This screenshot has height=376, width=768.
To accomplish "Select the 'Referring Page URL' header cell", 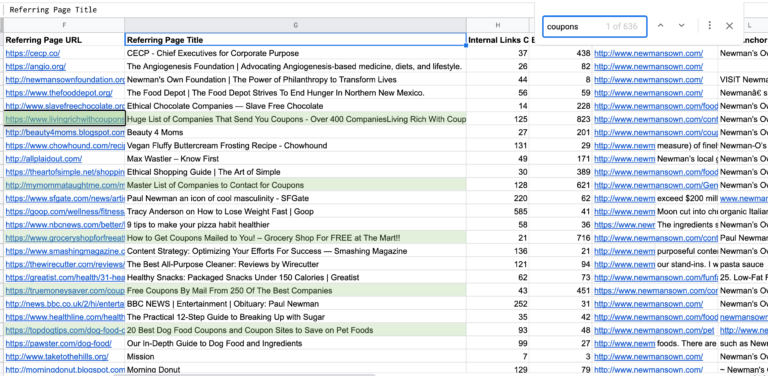I will click(x=64, y=40).
